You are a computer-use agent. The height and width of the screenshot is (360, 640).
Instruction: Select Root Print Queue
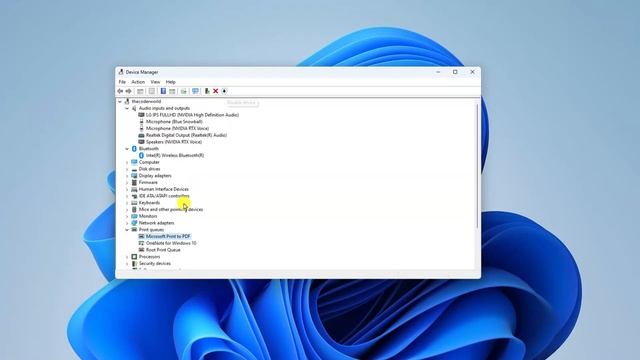(163, 250)
